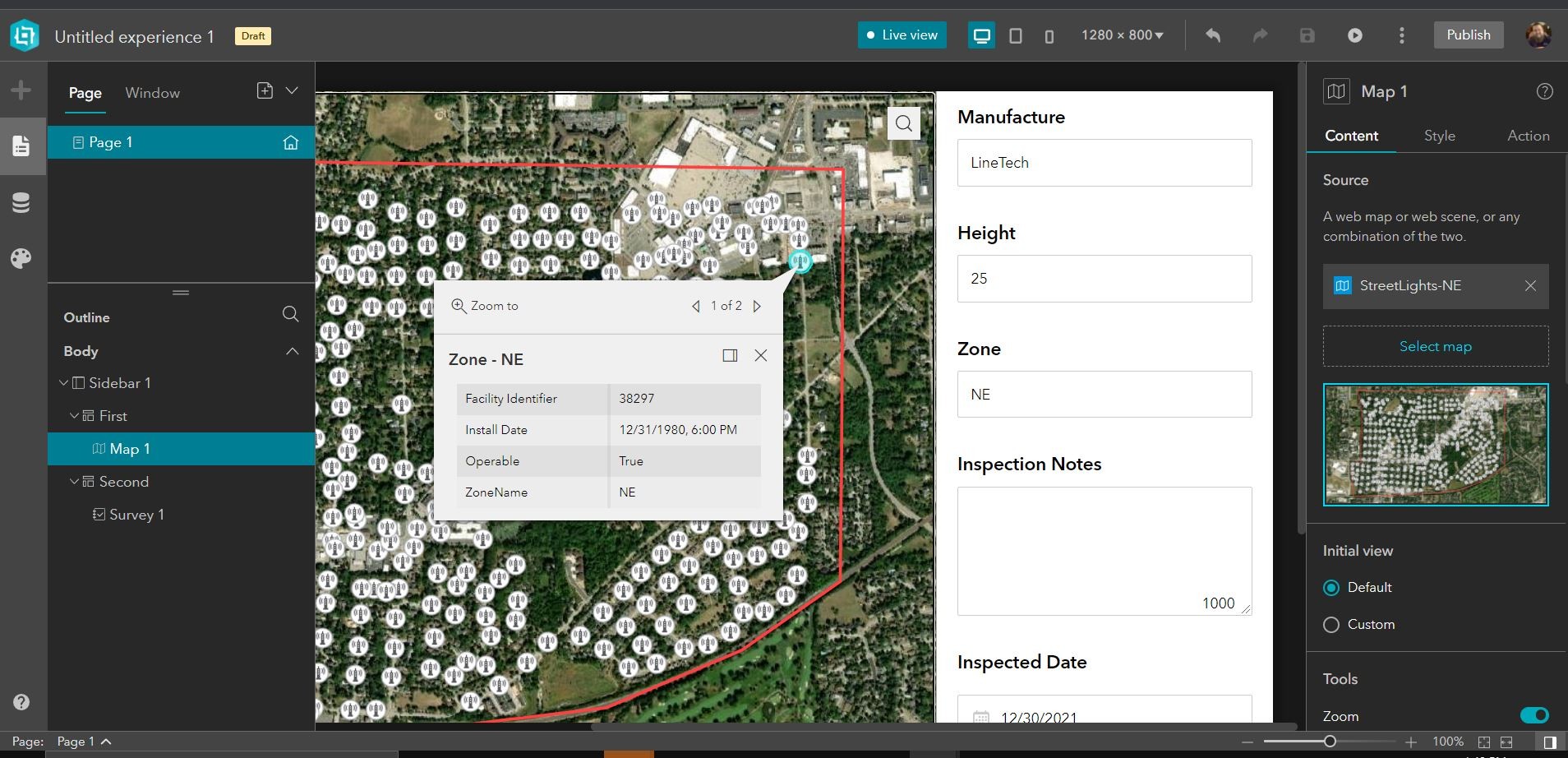Collapse the First tree node
Image resolution: width=1568 pixels, height=758 pixels.
click(x=74, y=416)
